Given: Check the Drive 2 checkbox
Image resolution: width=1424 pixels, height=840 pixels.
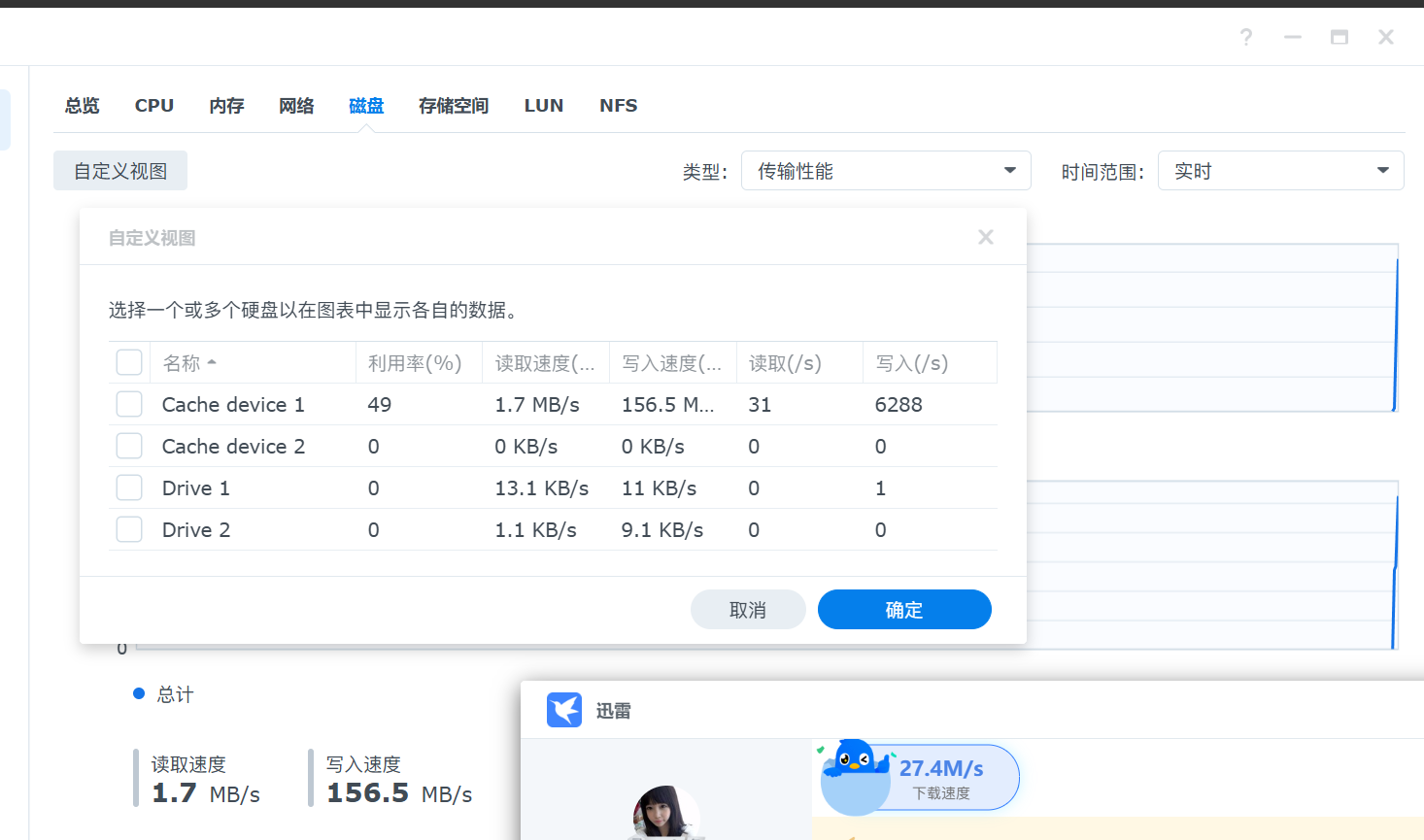Looking at the screenshot, I should [129, 529].
